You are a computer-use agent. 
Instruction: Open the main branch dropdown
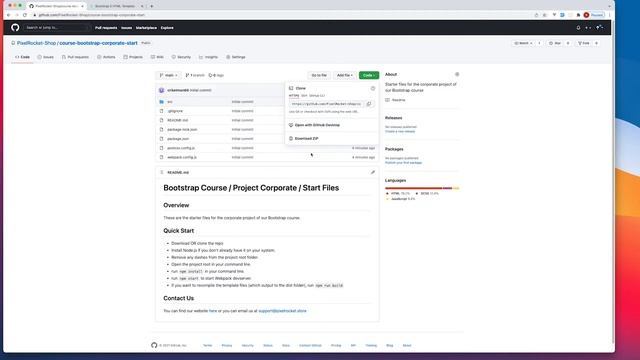click(x=169, y=75)
